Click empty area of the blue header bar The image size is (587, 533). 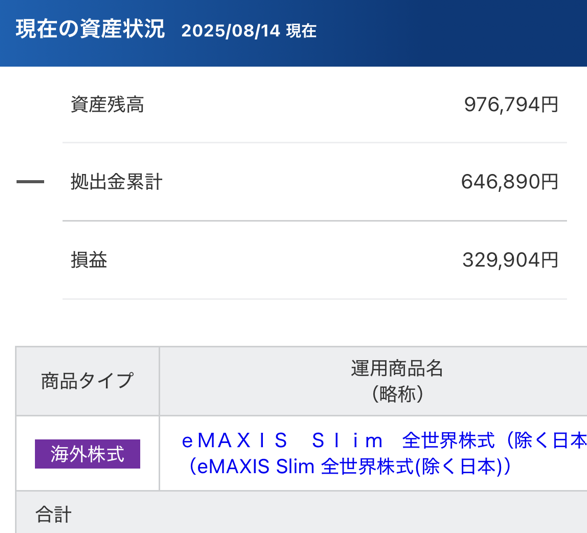(x=449, y=33)
